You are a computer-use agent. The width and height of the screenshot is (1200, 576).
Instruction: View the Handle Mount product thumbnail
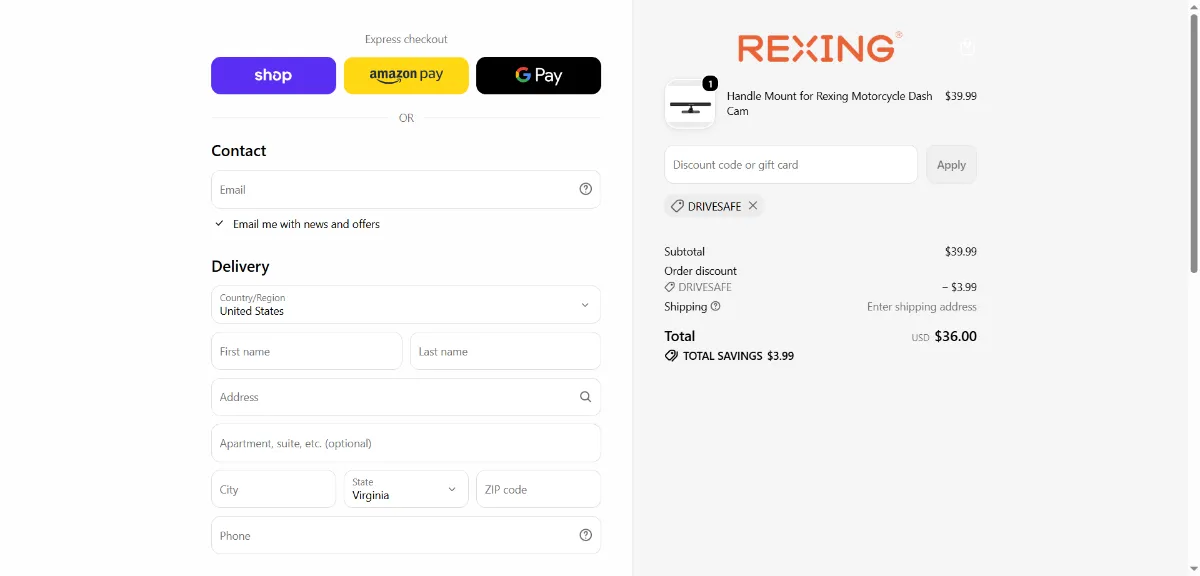point(690,104)
